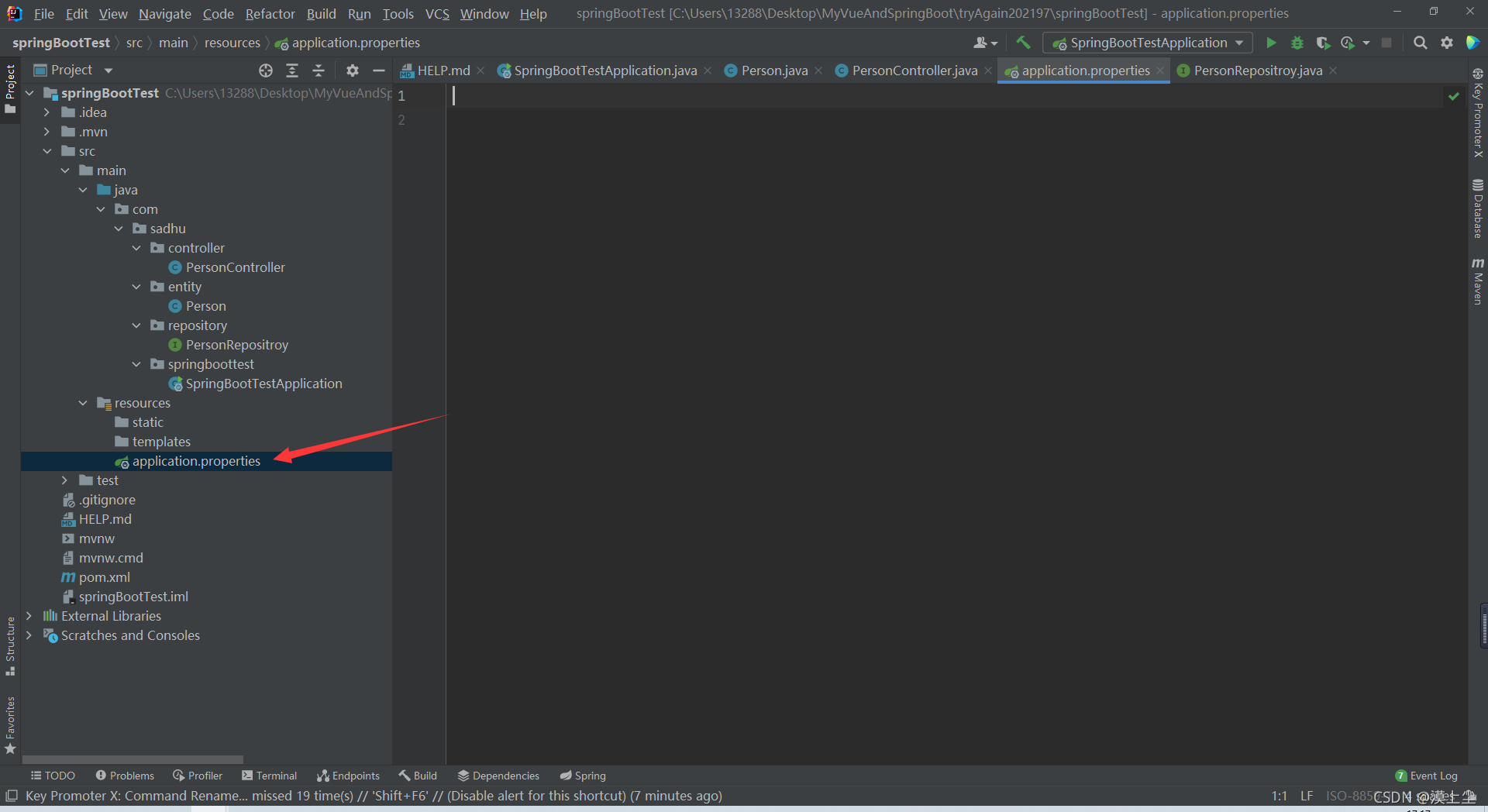Expand Scratches and Consoles node
Viewport: 1488px width, 812px height.
click(x=29, y=635)
